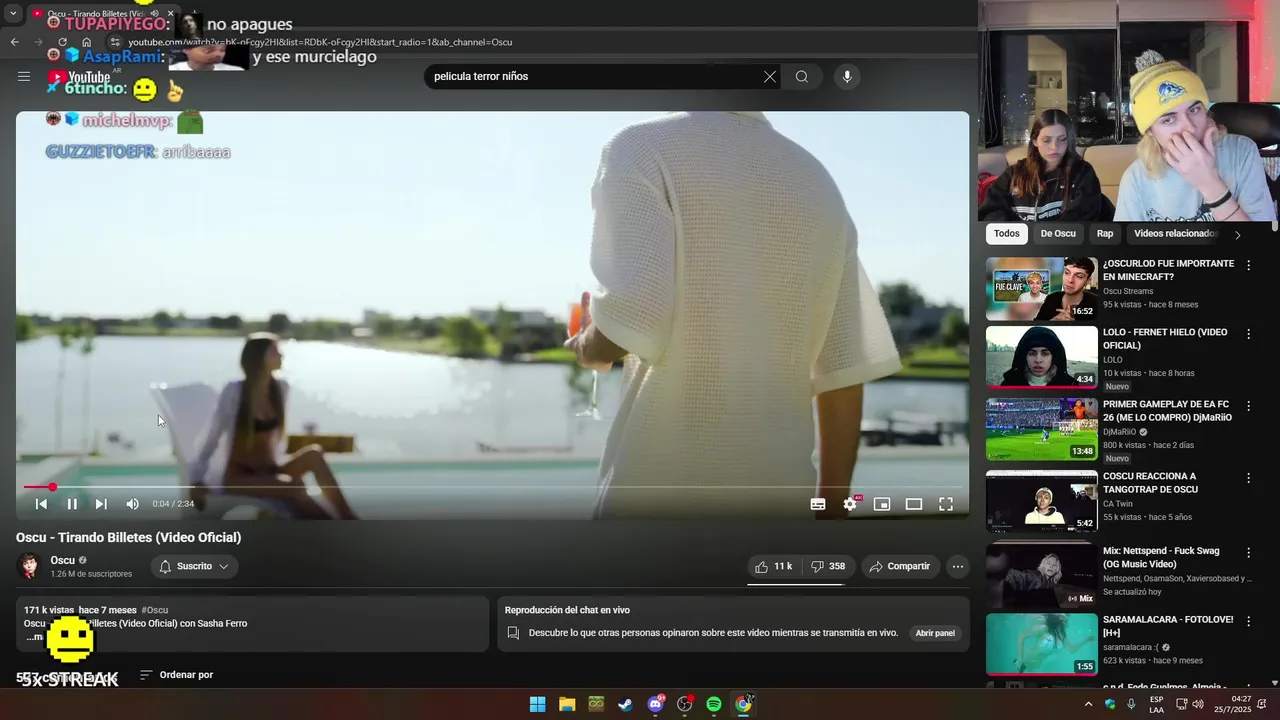The height and width of the screenshot is (720, 1280).
Task: Share the video via Compartir
Action: 900,566
